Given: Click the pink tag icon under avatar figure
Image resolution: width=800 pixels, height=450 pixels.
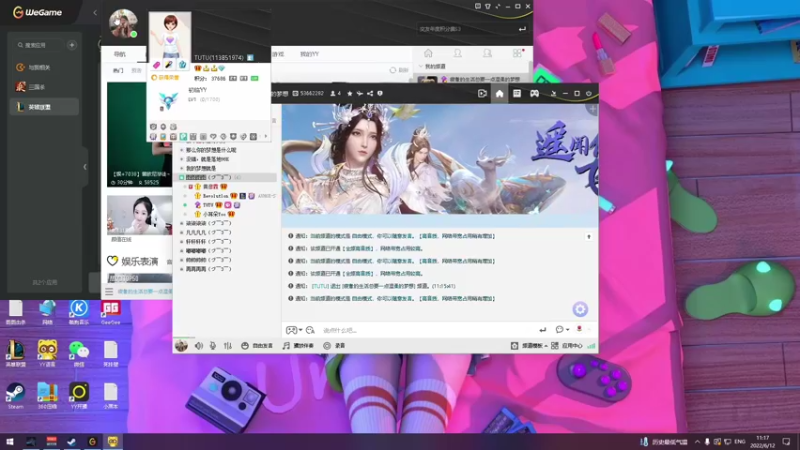Looking at the screenshot, I should click(157, 65).
